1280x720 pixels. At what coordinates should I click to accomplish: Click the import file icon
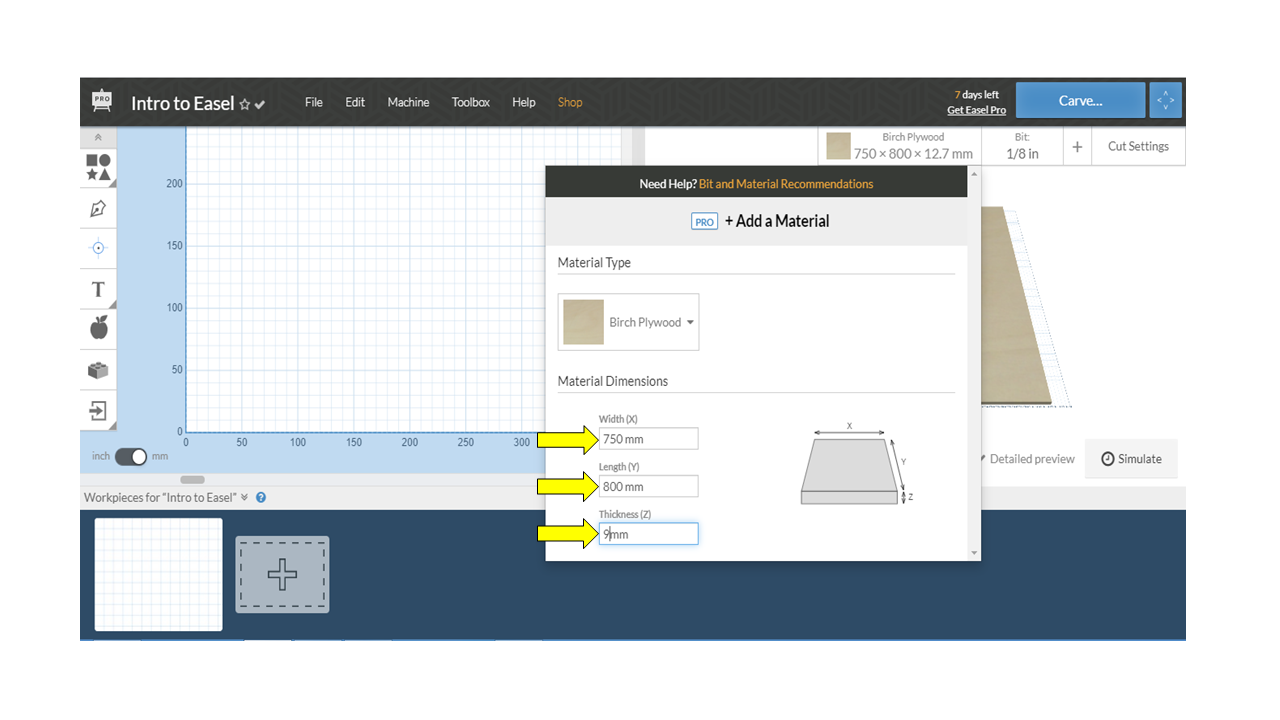tap(98, 411)
